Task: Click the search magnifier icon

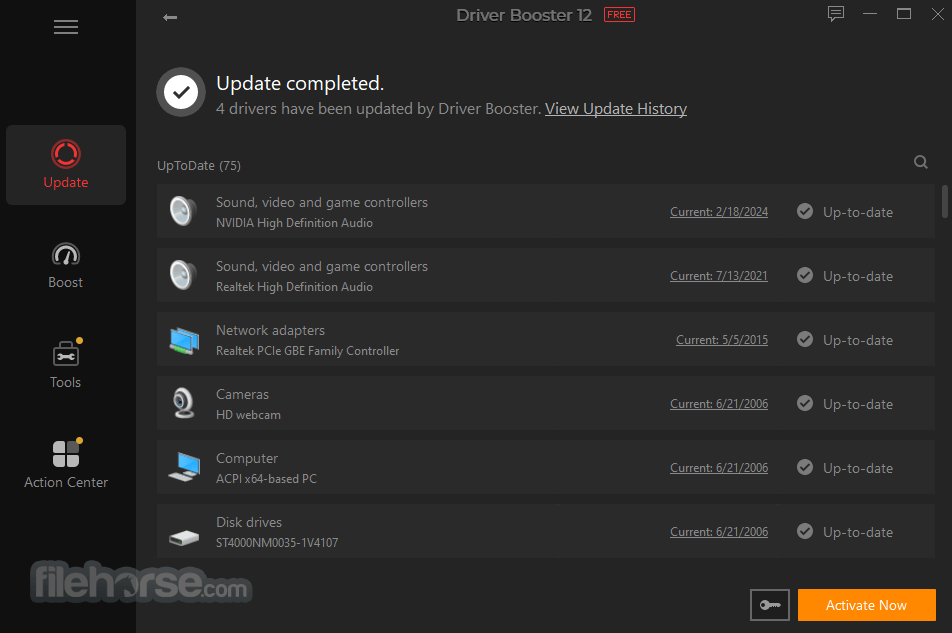Action: [920, 162]
